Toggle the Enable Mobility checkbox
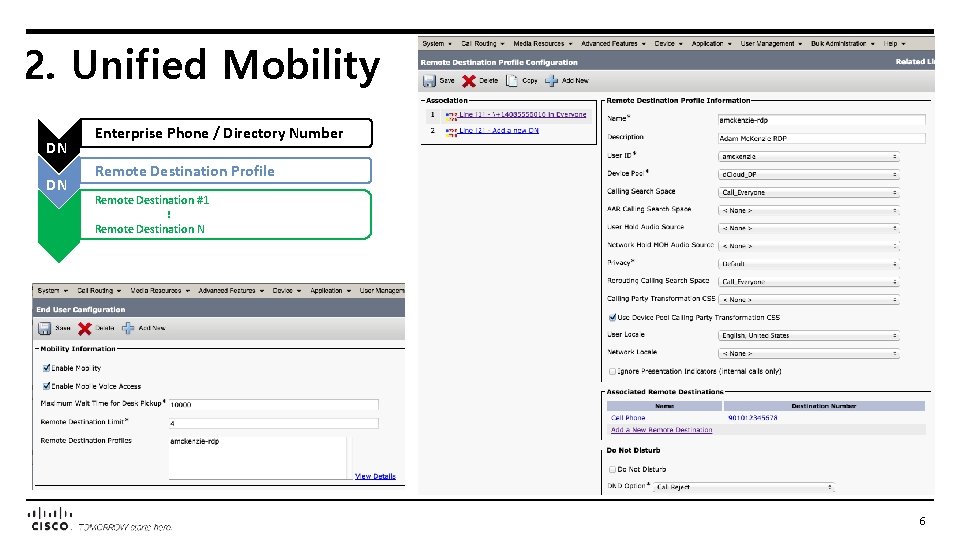The height and width of the screenshot is (540, 960). [47, 368]
